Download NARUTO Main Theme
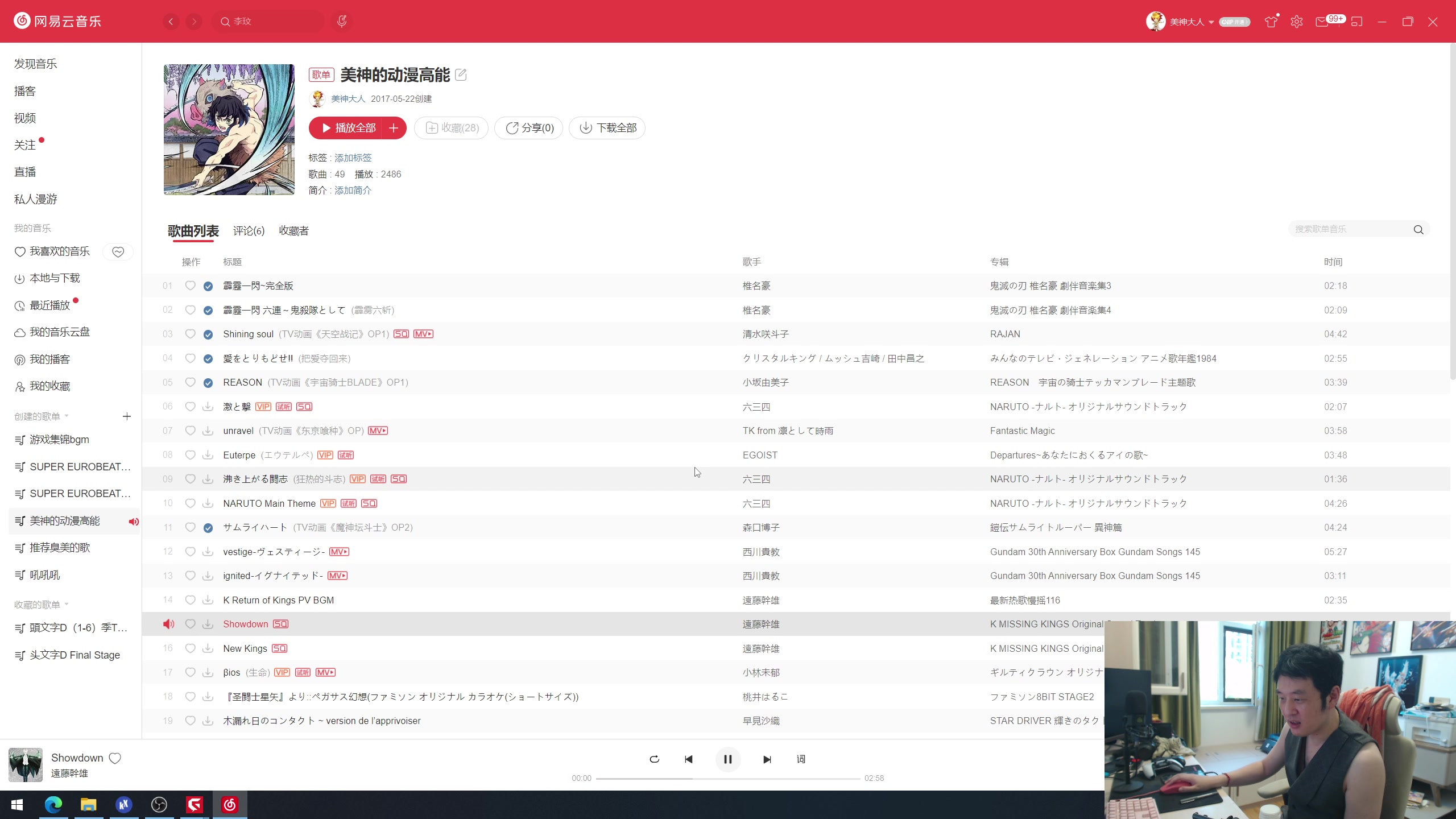The width and height of the screenshot is (1456, 819). (208, 503)
